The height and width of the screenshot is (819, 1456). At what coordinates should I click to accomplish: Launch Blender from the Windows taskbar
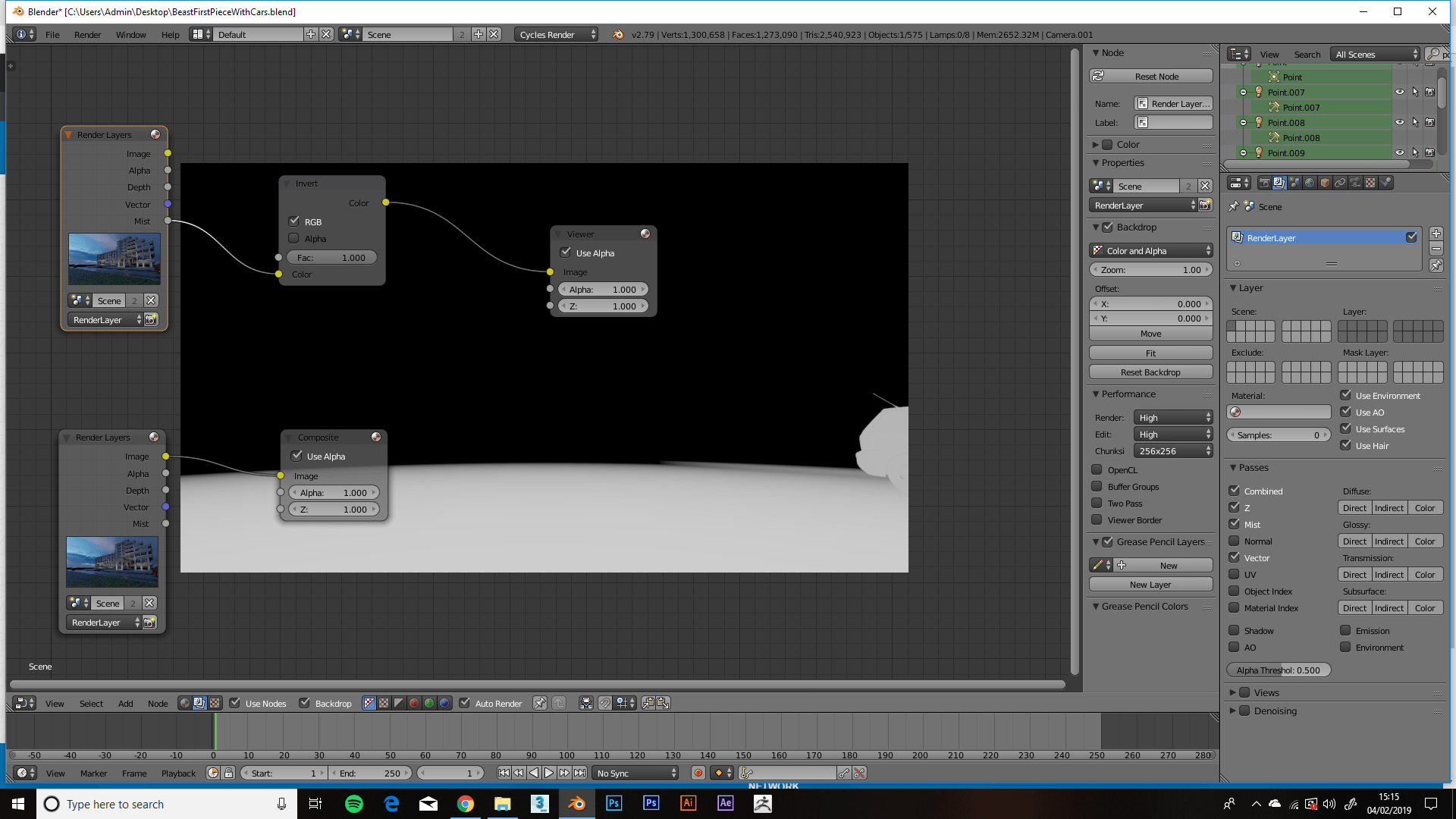(x=577, y=804)
